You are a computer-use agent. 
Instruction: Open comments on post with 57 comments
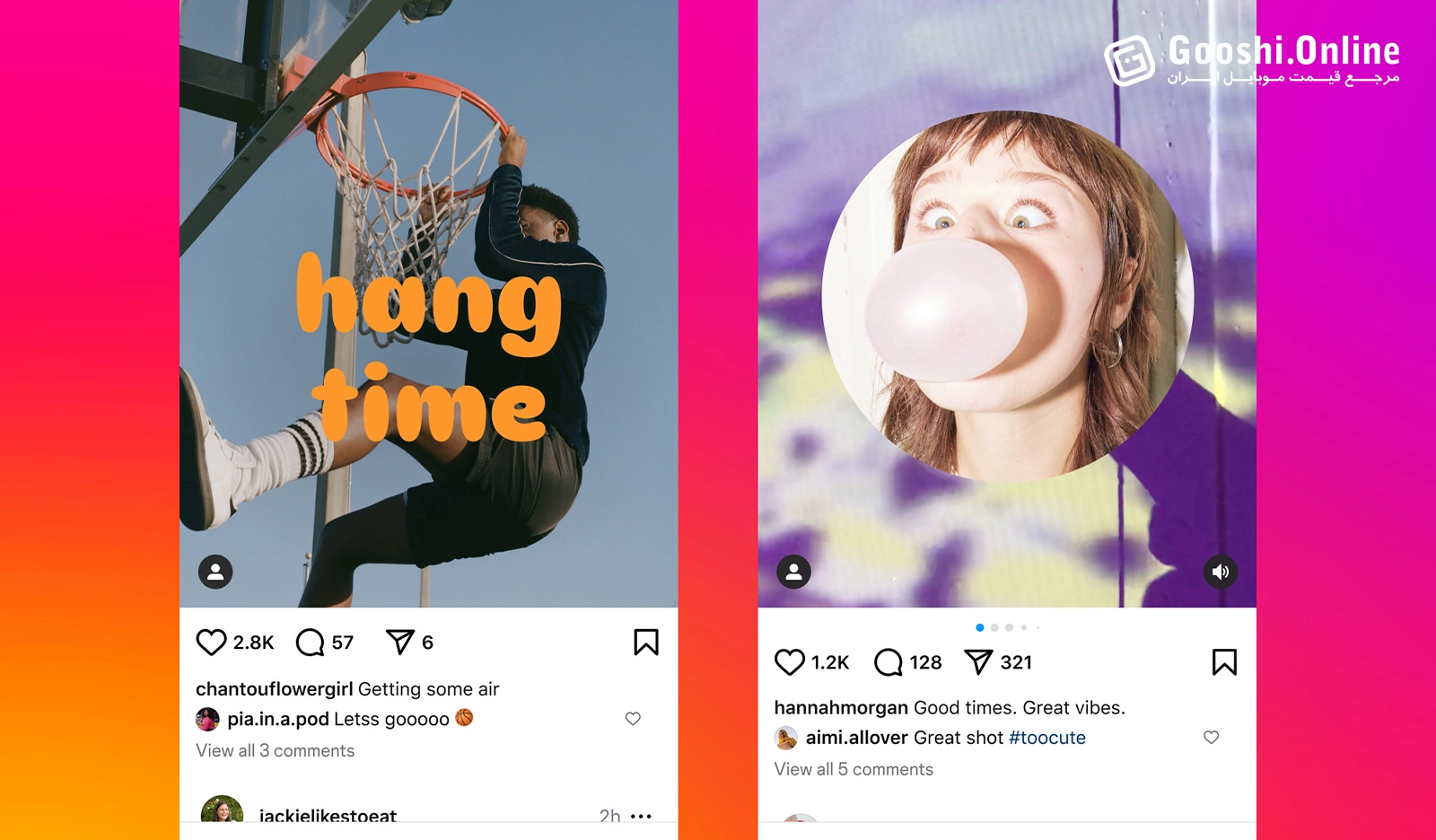tap(310, 643)
